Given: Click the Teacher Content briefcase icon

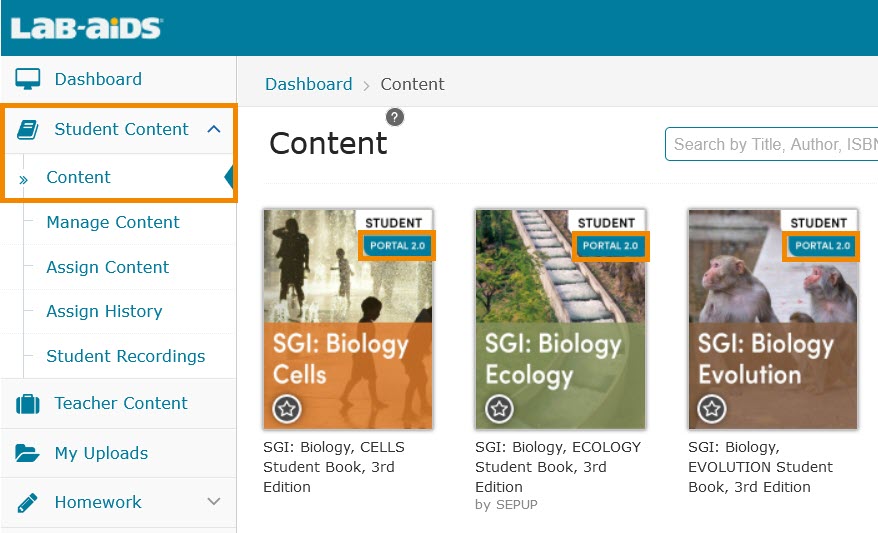Looking at the screenshot, I should point(27,404).
